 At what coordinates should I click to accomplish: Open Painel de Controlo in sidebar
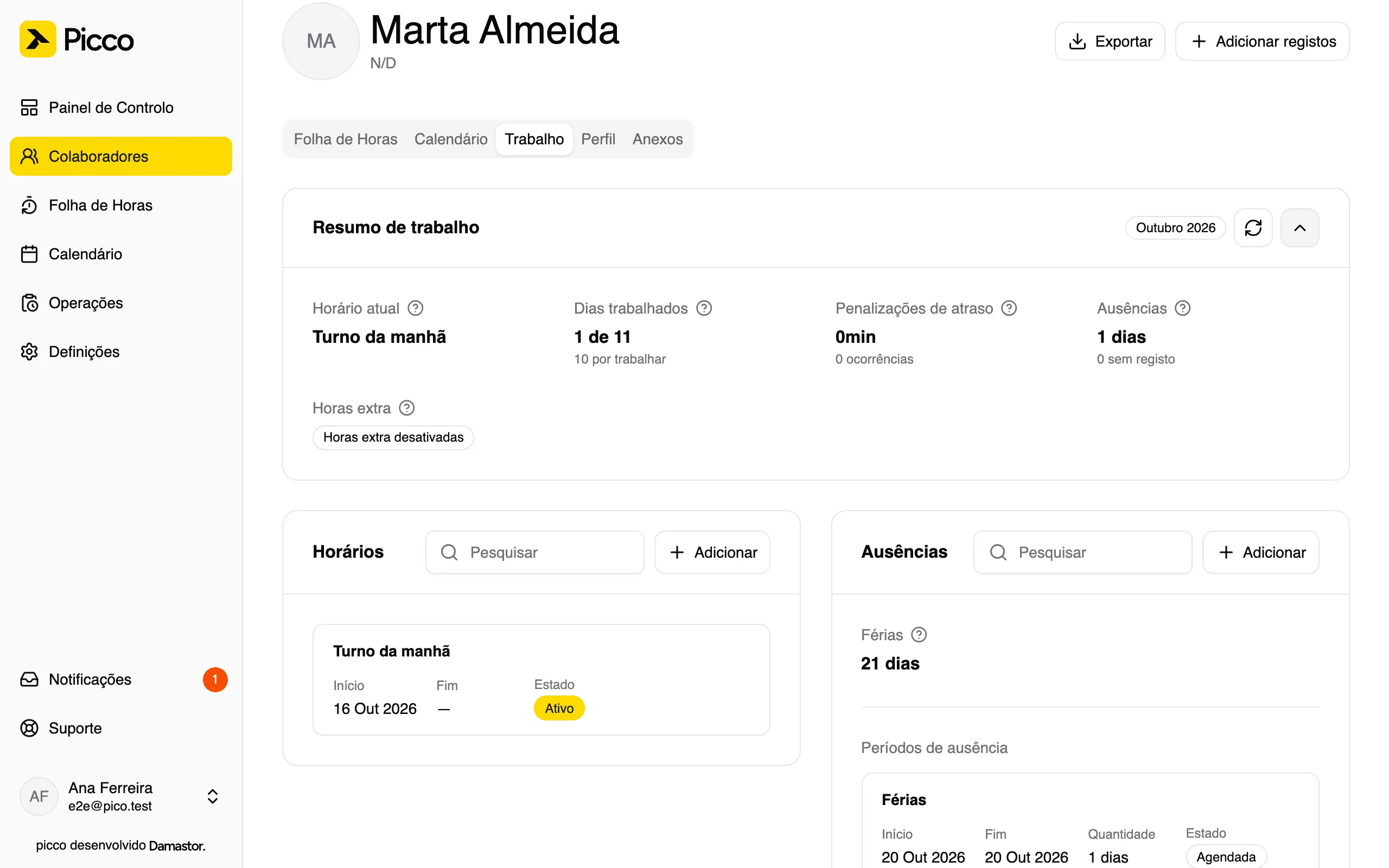120,107
